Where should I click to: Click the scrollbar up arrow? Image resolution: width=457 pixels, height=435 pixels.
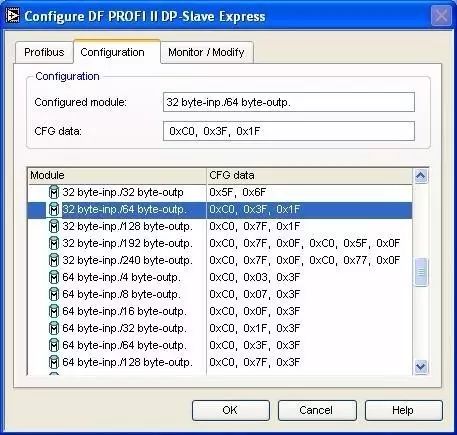[x=421, y=176]
